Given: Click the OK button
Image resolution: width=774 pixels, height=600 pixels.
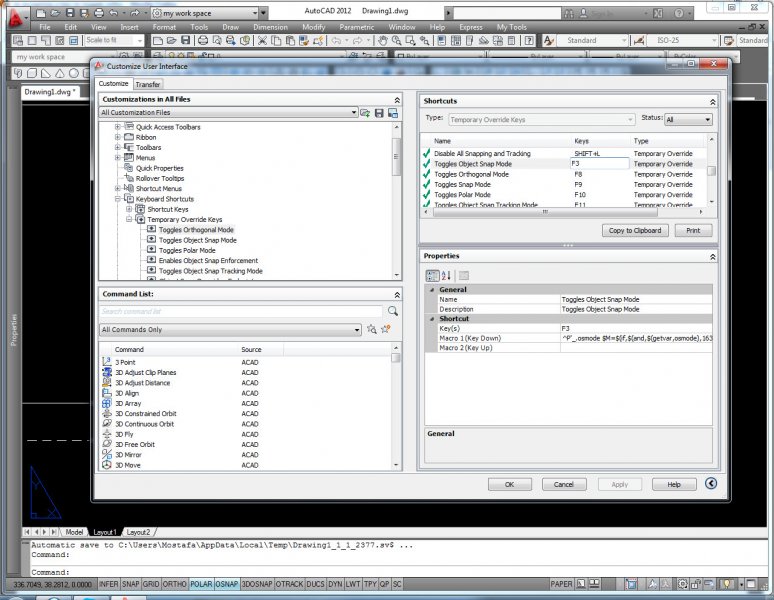Looking at the screenshot, I should click(509, 485).
